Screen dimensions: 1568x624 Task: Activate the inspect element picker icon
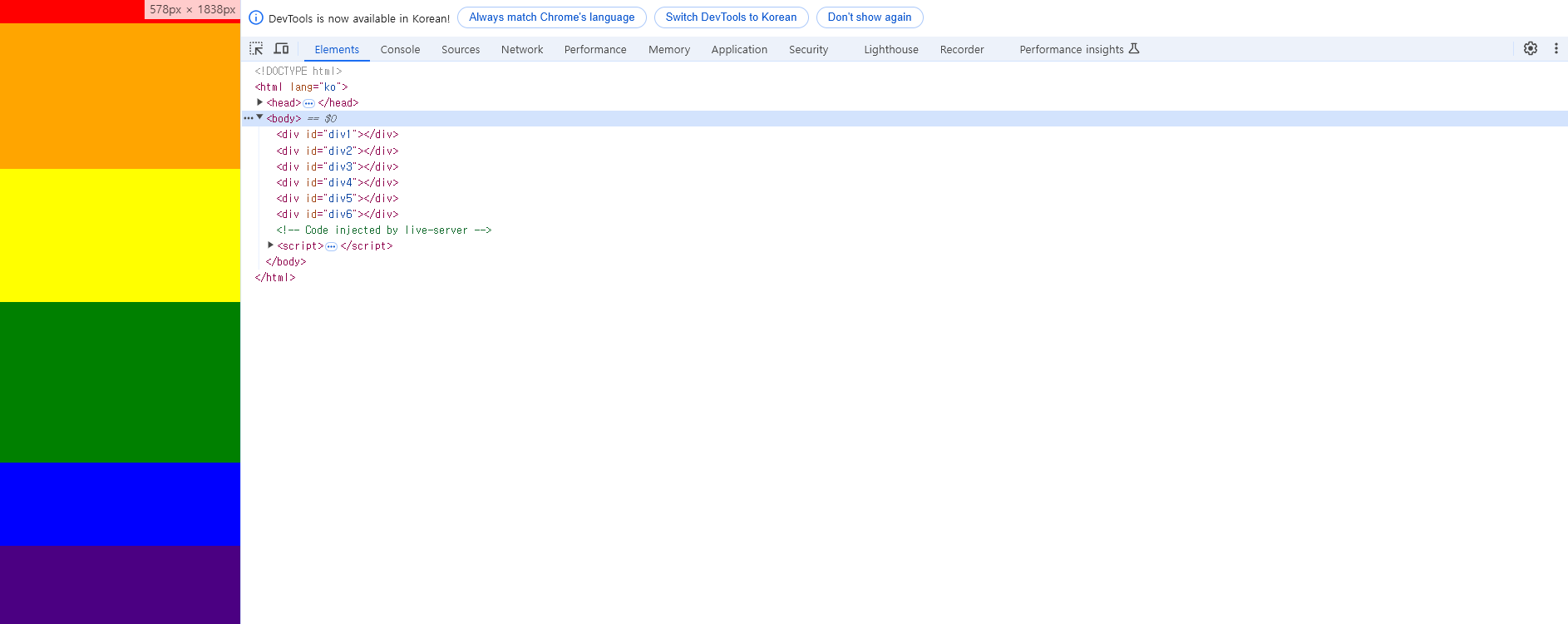[x=256, y=49]
